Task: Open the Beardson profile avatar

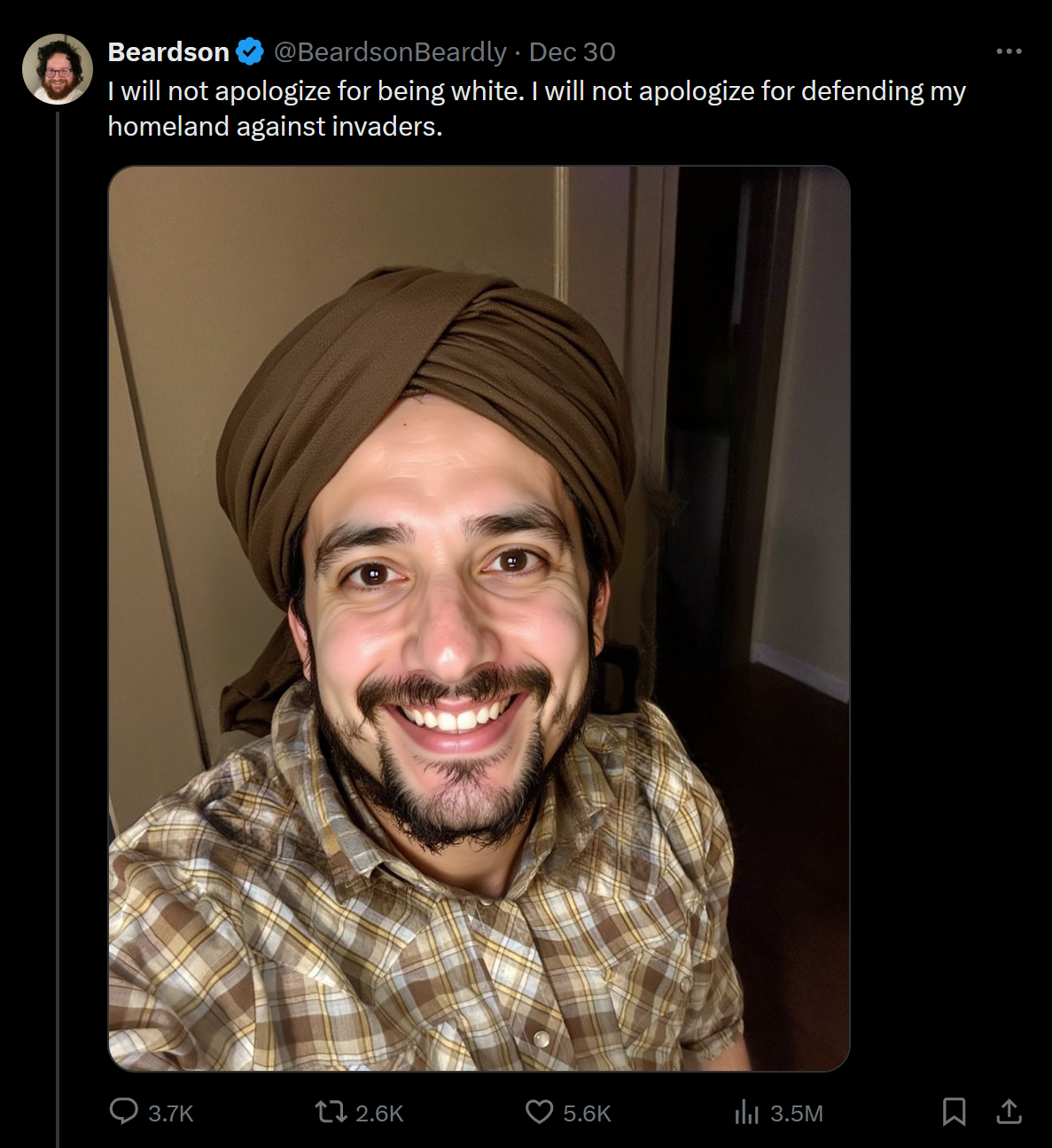Action: pyautogui.click(x=58, y=69)
